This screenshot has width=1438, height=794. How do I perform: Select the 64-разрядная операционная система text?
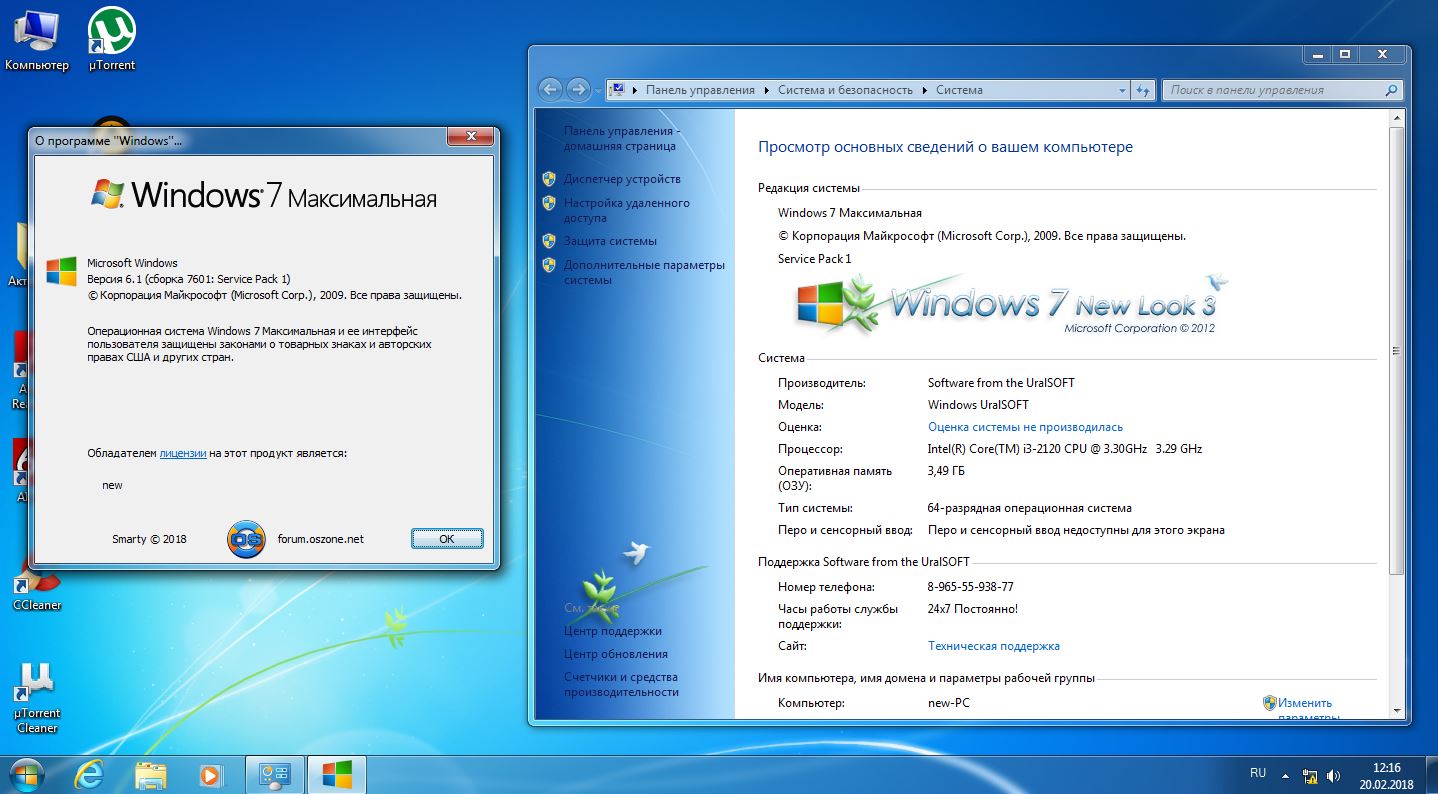1030,508
